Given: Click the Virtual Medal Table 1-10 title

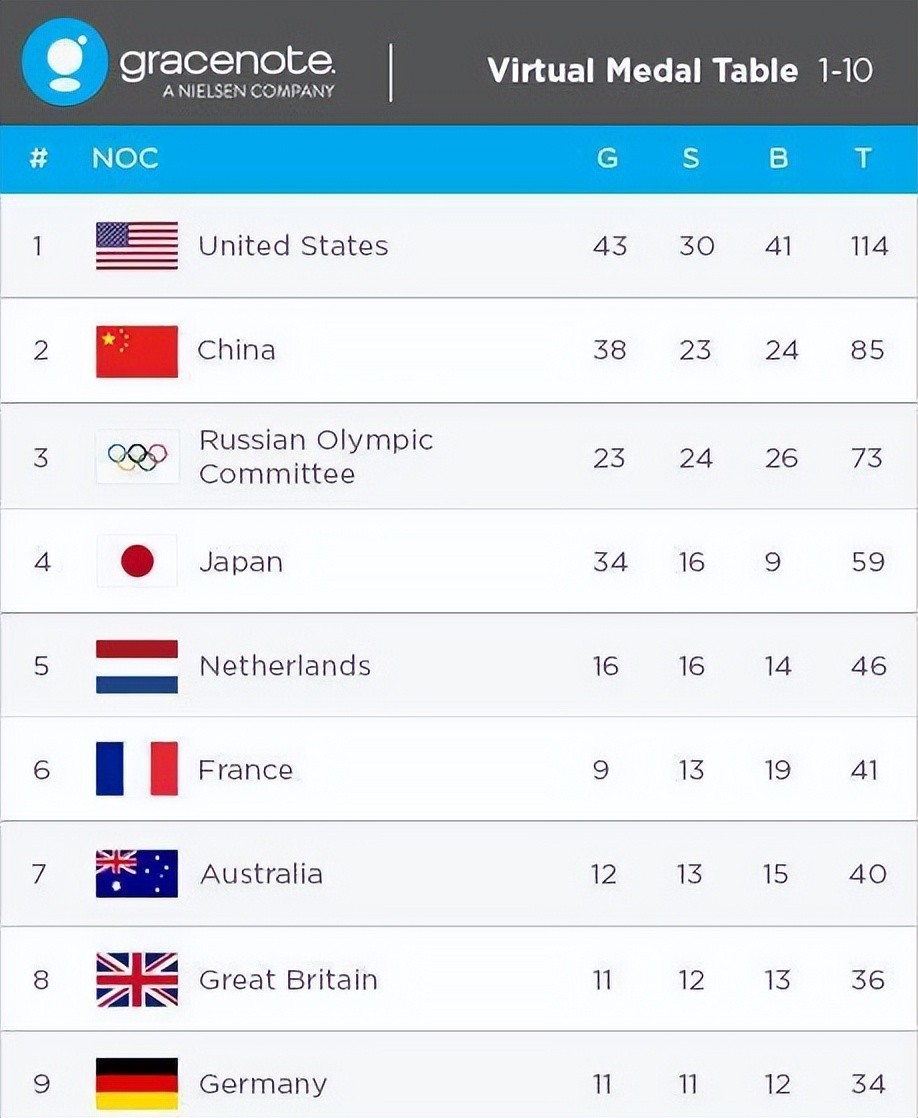Looking at the screenshot, I should (x=680, y=71).
